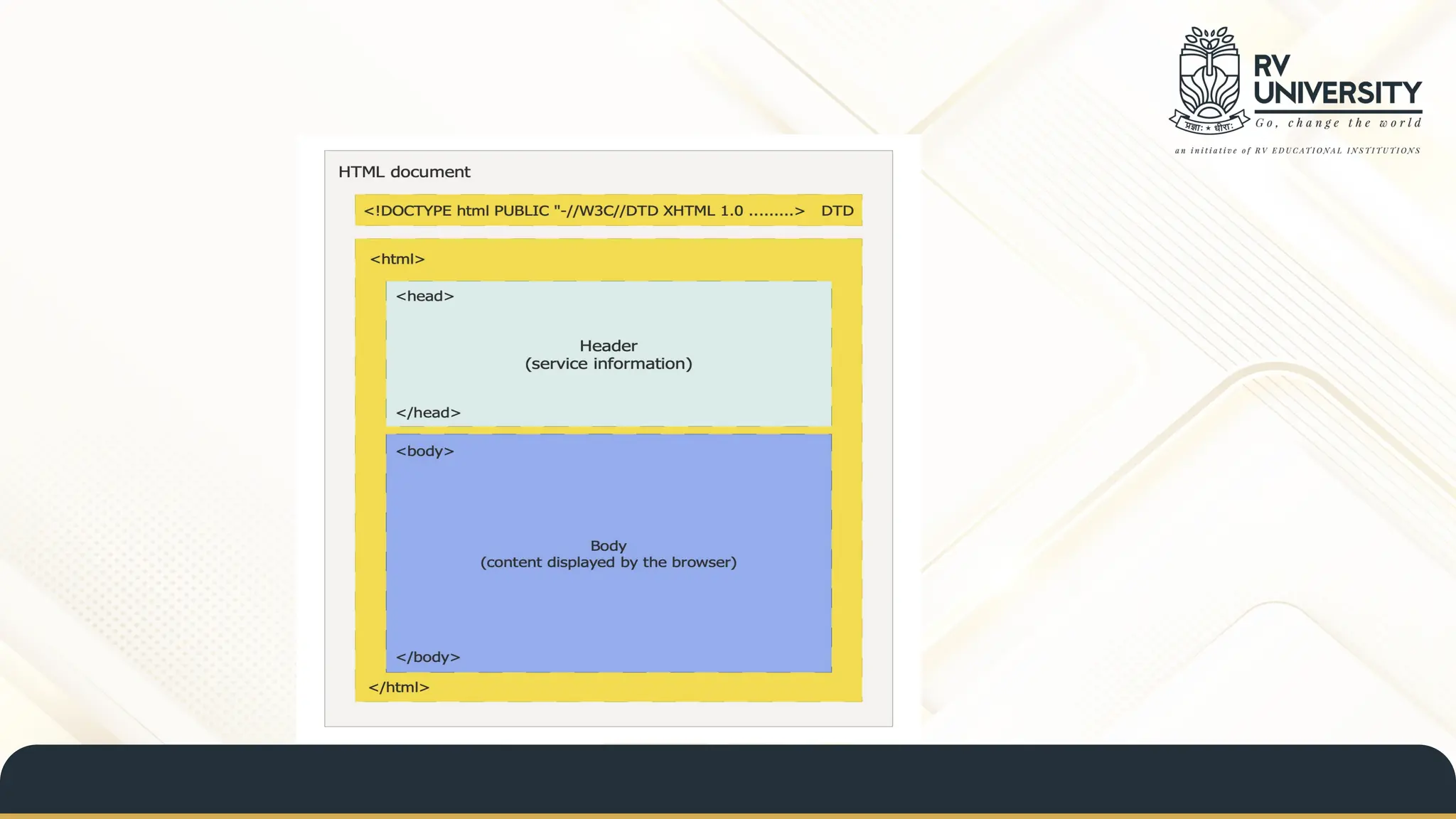Click the RV Educational Institutions initiative text

point(1297,151)
